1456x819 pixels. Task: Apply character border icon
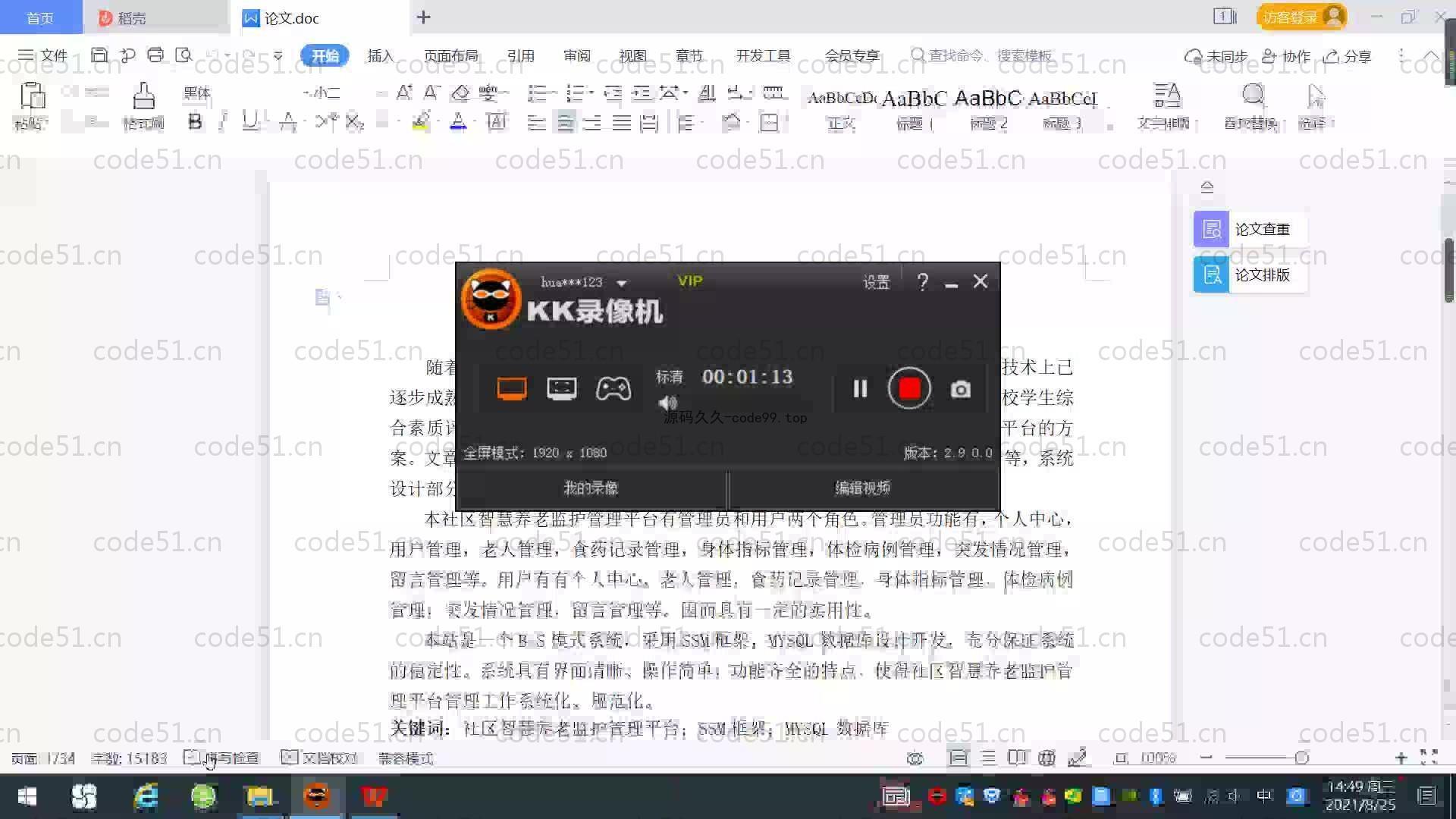pos(497,121)
